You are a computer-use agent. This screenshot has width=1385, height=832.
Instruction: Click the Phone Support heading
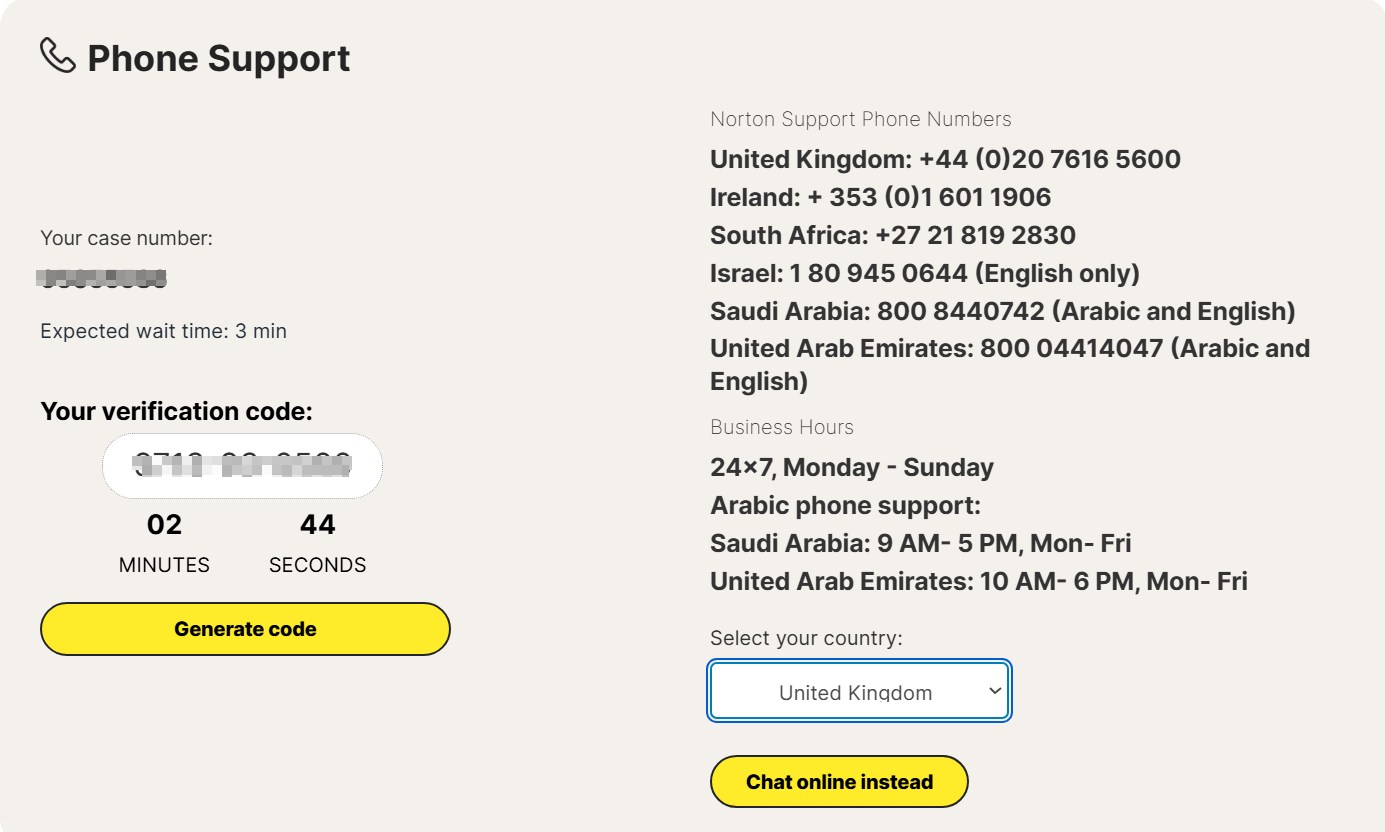[218, 58]
